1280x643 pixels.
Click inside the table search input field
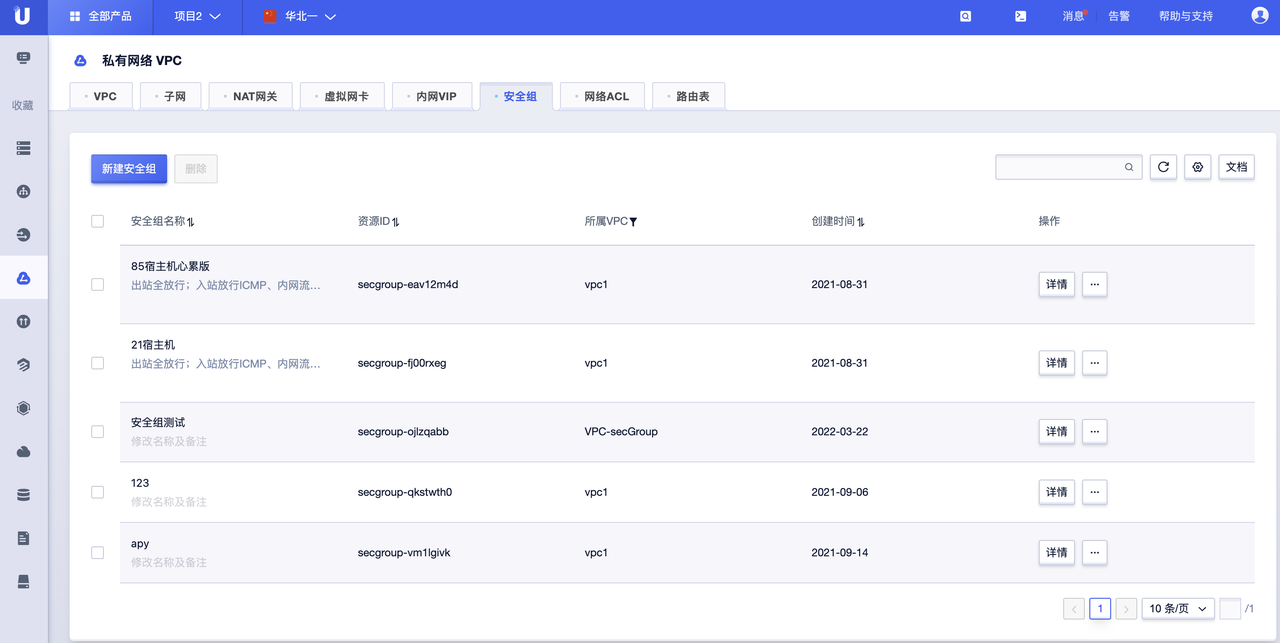[1060, 166]
